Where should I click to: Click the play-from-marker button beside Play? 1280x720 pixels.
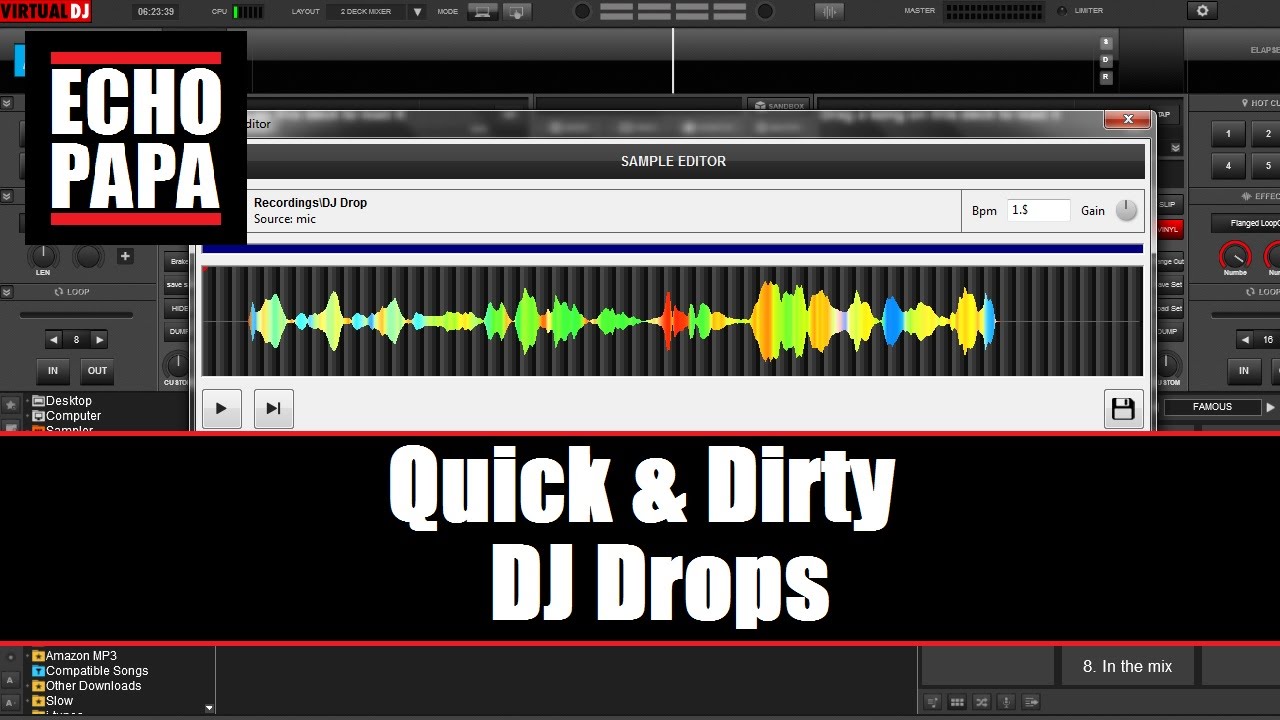(273, 408)
